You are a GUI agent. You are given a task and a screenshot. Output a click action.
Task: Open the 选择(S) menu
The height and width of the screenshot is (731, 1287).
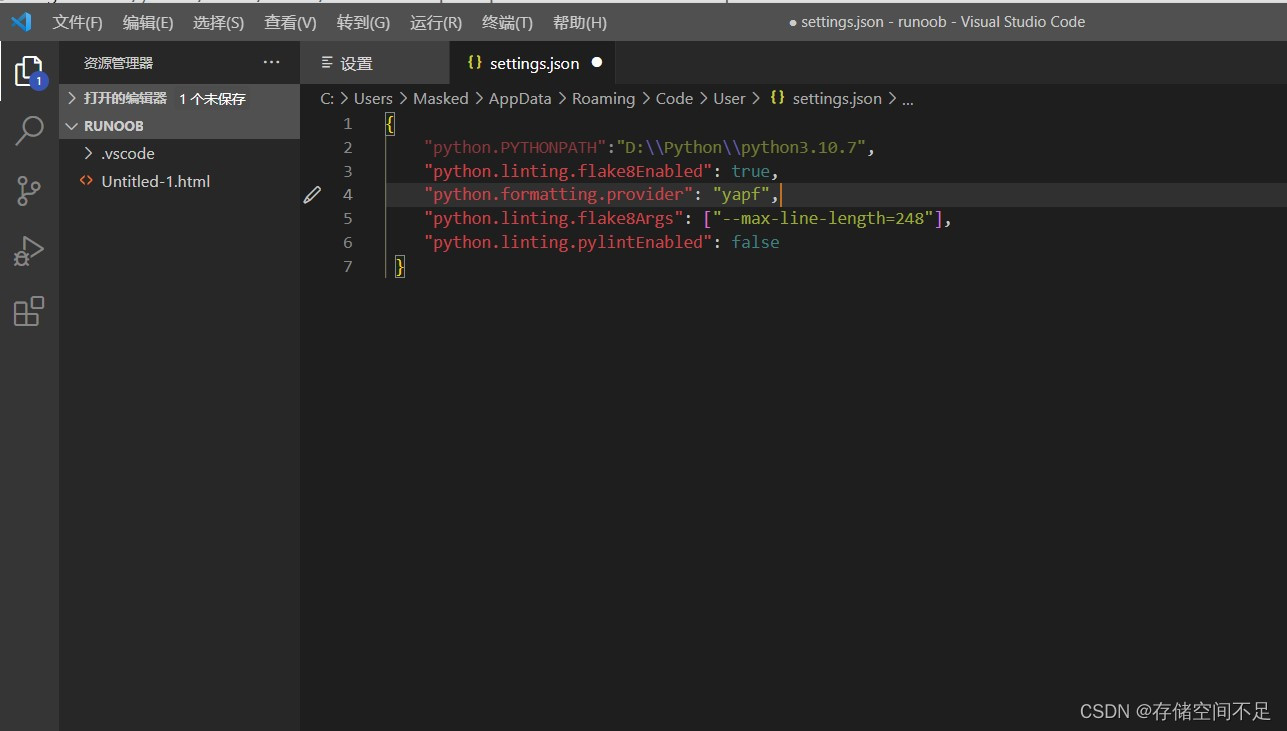point(218,22)
